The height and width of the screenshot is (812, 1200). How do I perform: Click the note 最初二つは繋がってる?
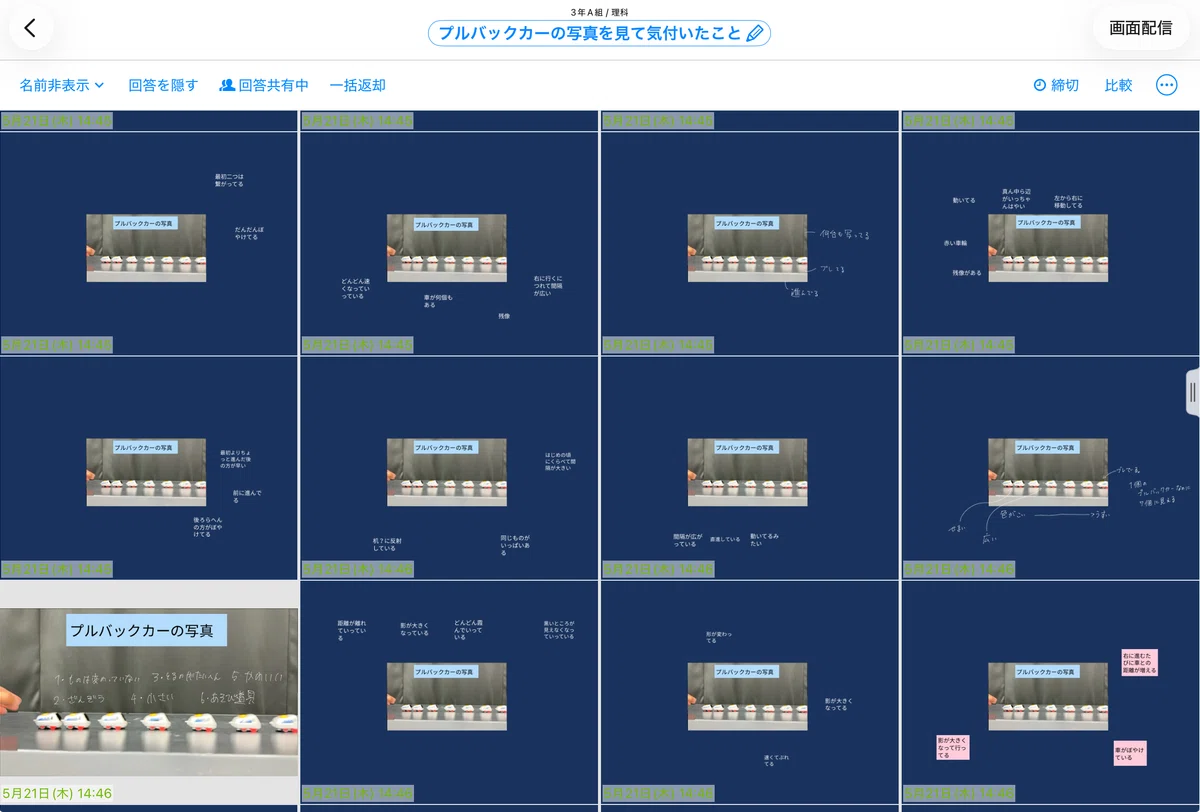[229, 180]
